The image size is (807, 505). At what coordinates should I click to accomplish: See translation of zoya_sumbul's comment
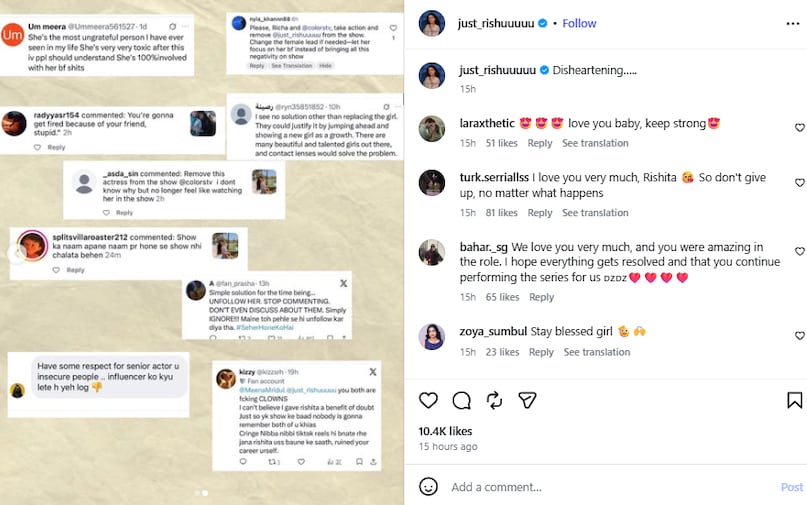(x=597, y=352)
